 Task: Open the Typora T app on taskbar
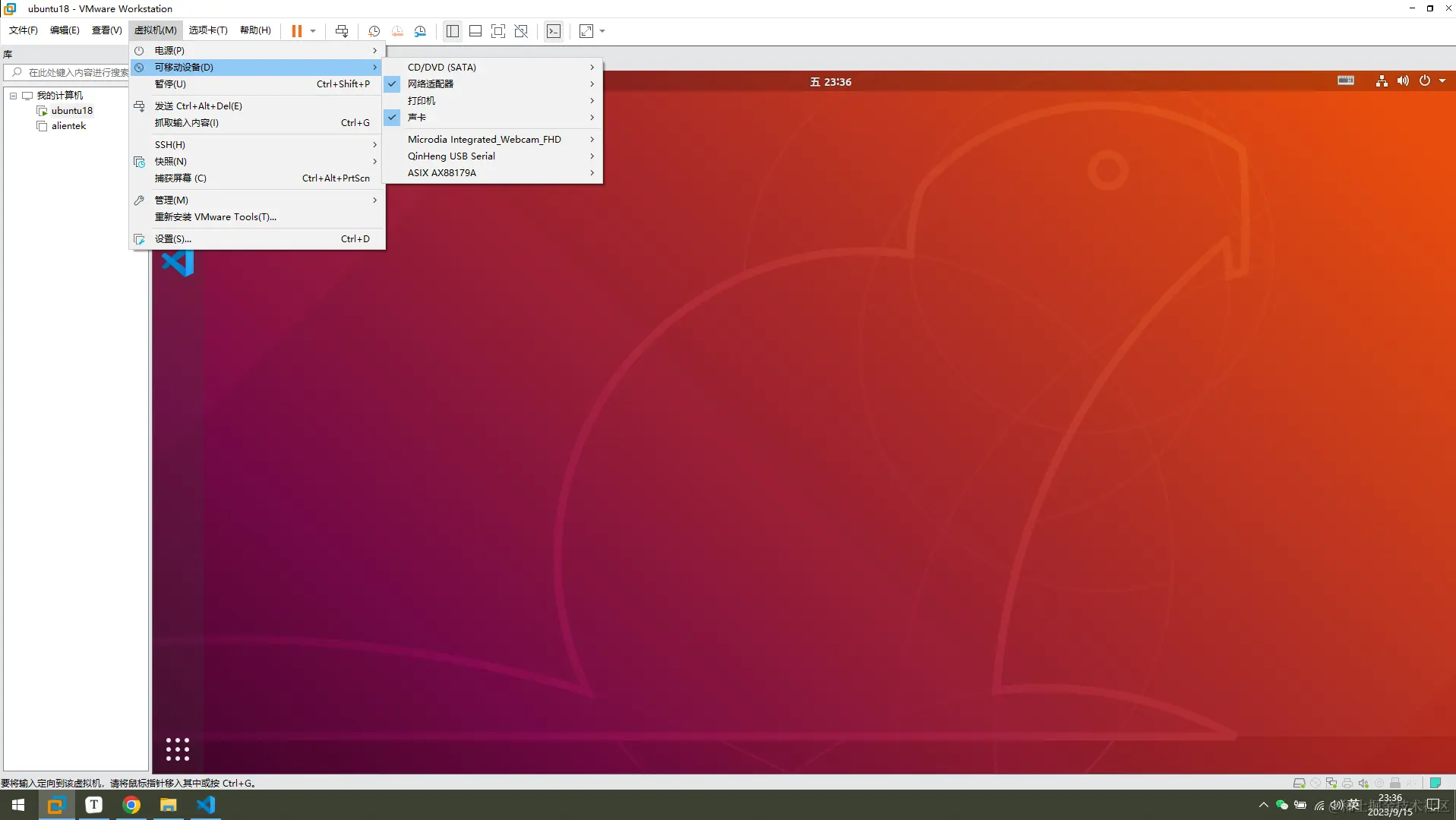point(94,805)
